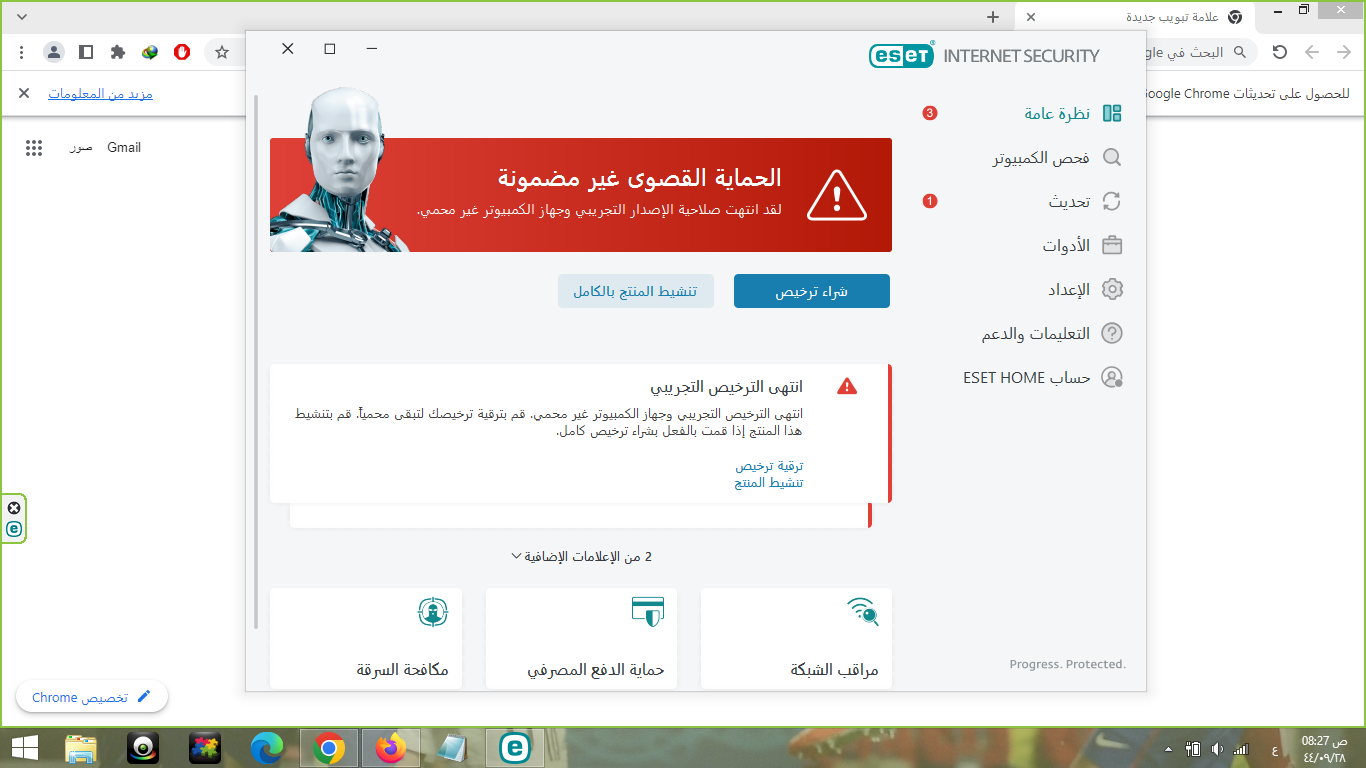Close the floating side widget with X

14,507
